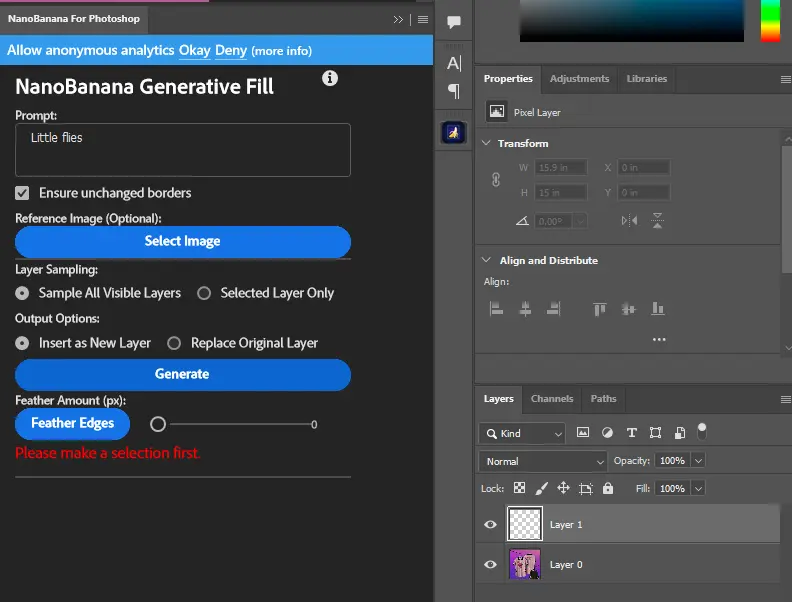The height and width of the screenshot is (602, 792).
Task: Click Feather Edges button
Action: pyautogui.click(x=73, y=423)
